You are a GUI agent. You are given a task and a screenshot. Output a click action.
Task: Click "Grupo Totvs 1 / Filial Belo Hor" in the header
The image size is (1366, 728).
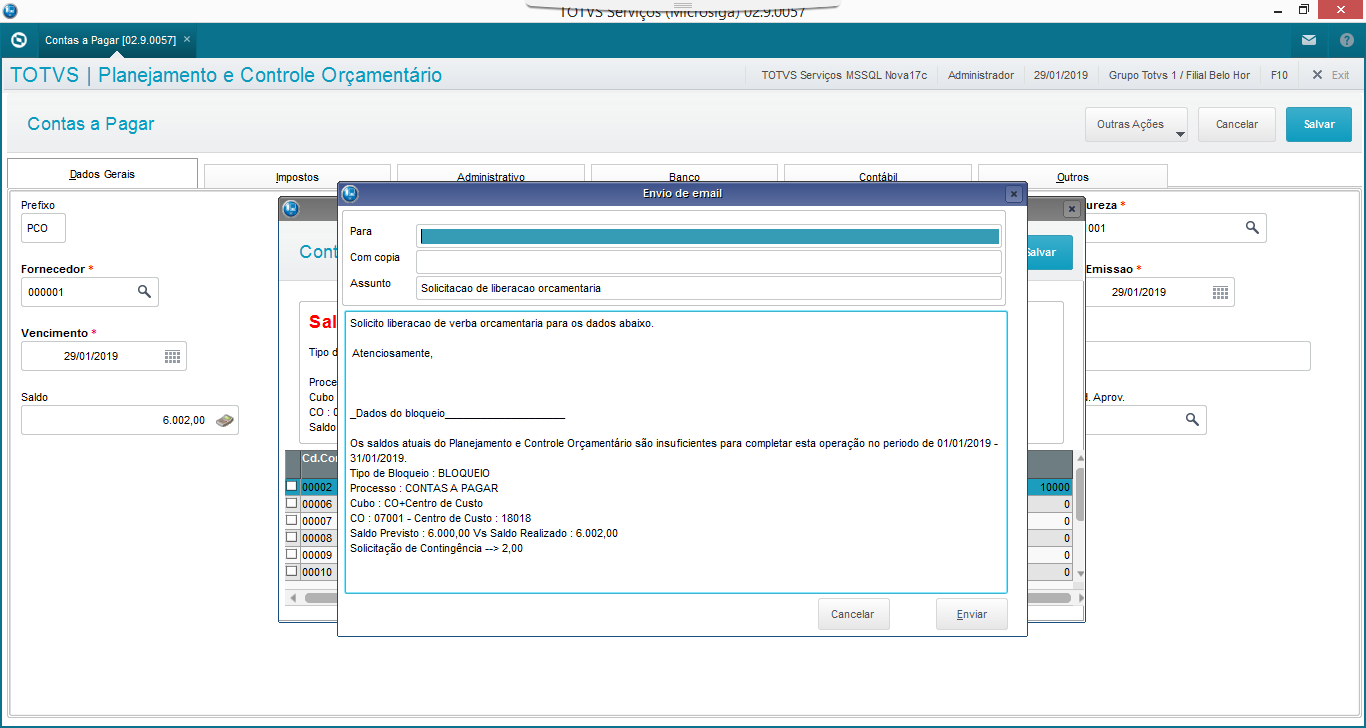point(1179,75)
